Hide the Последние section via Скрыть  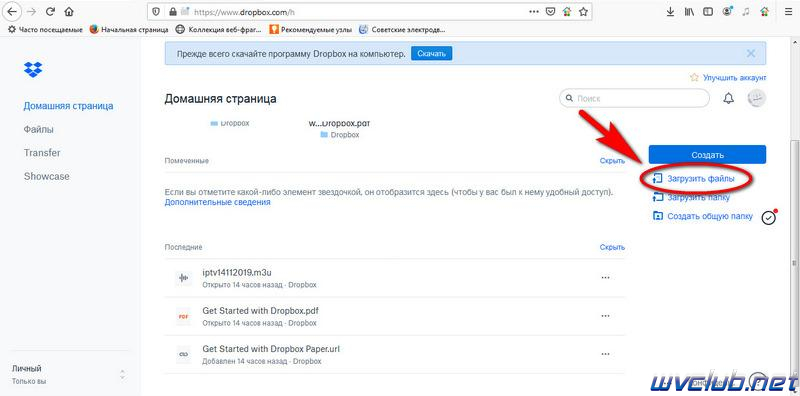click(612, 247)
